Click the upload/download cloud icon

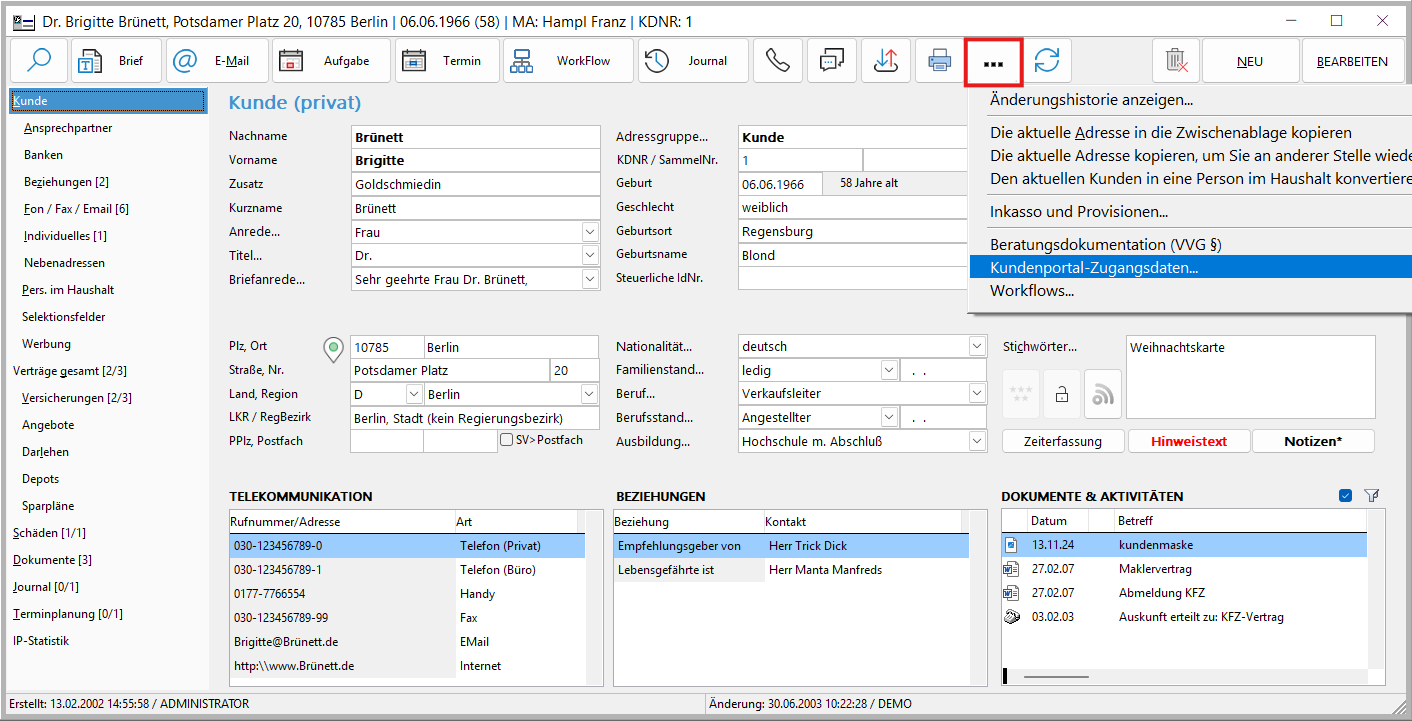coord(885,61)
